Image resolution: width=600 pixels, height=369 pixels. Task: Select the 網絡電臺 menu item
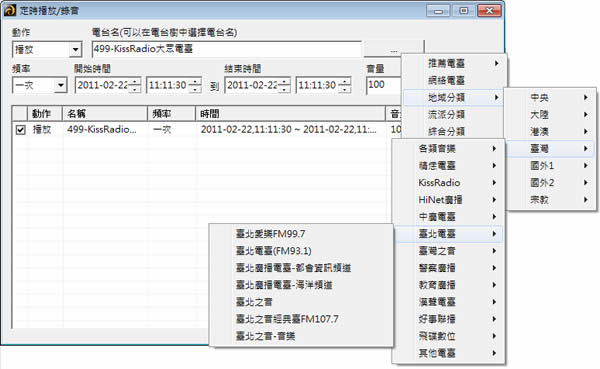(x=455, y=80)
